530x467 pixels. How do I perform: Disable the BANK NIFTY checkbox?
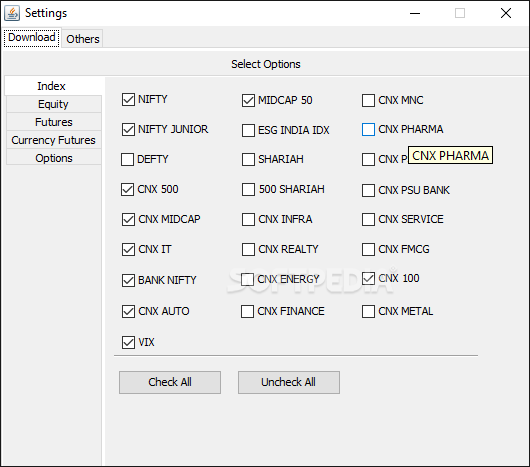pyautogui.click(x=128, y=280)
